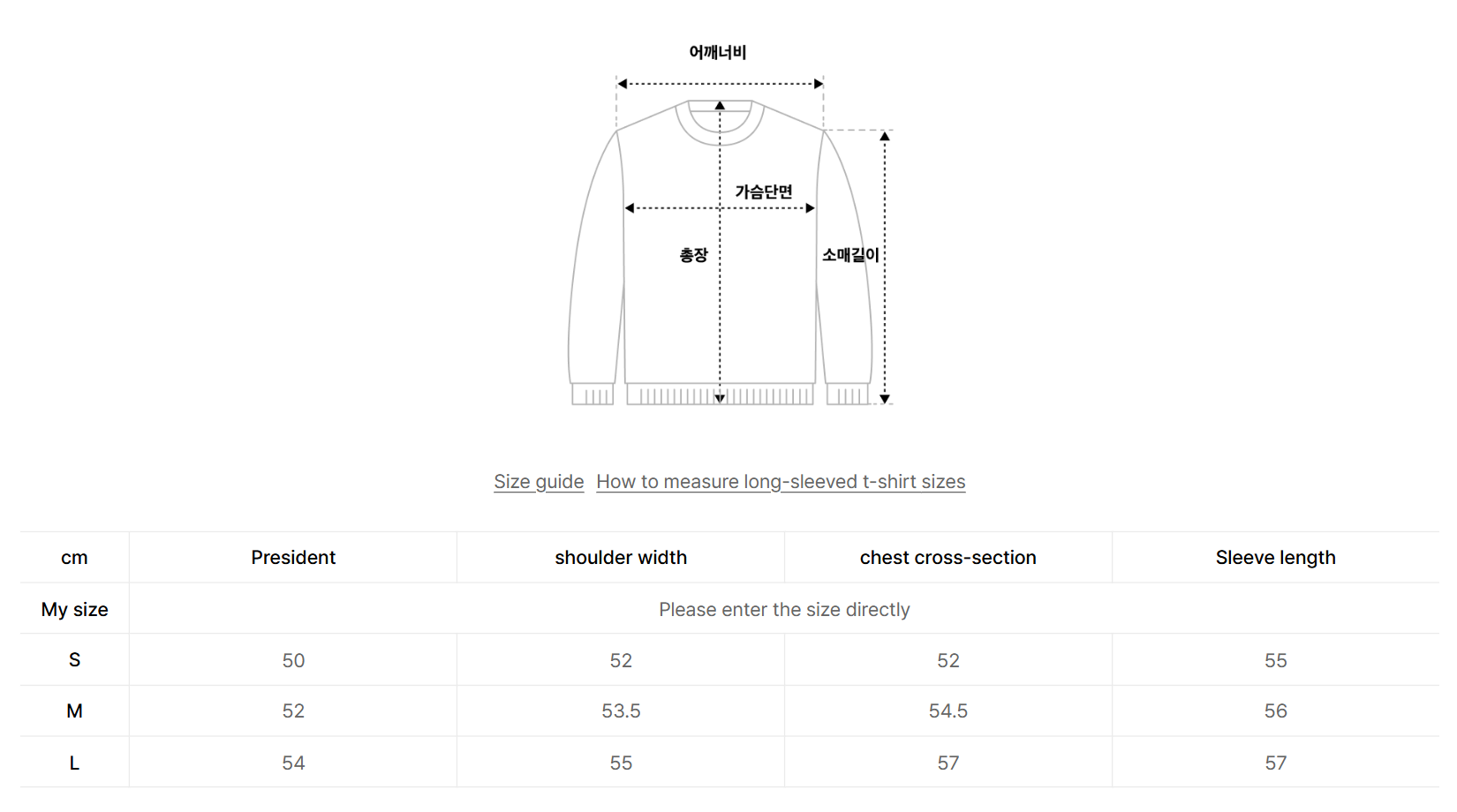Click the chest cross-section column header
Viewport: 1457px width, 812px height.
point(947,558)
